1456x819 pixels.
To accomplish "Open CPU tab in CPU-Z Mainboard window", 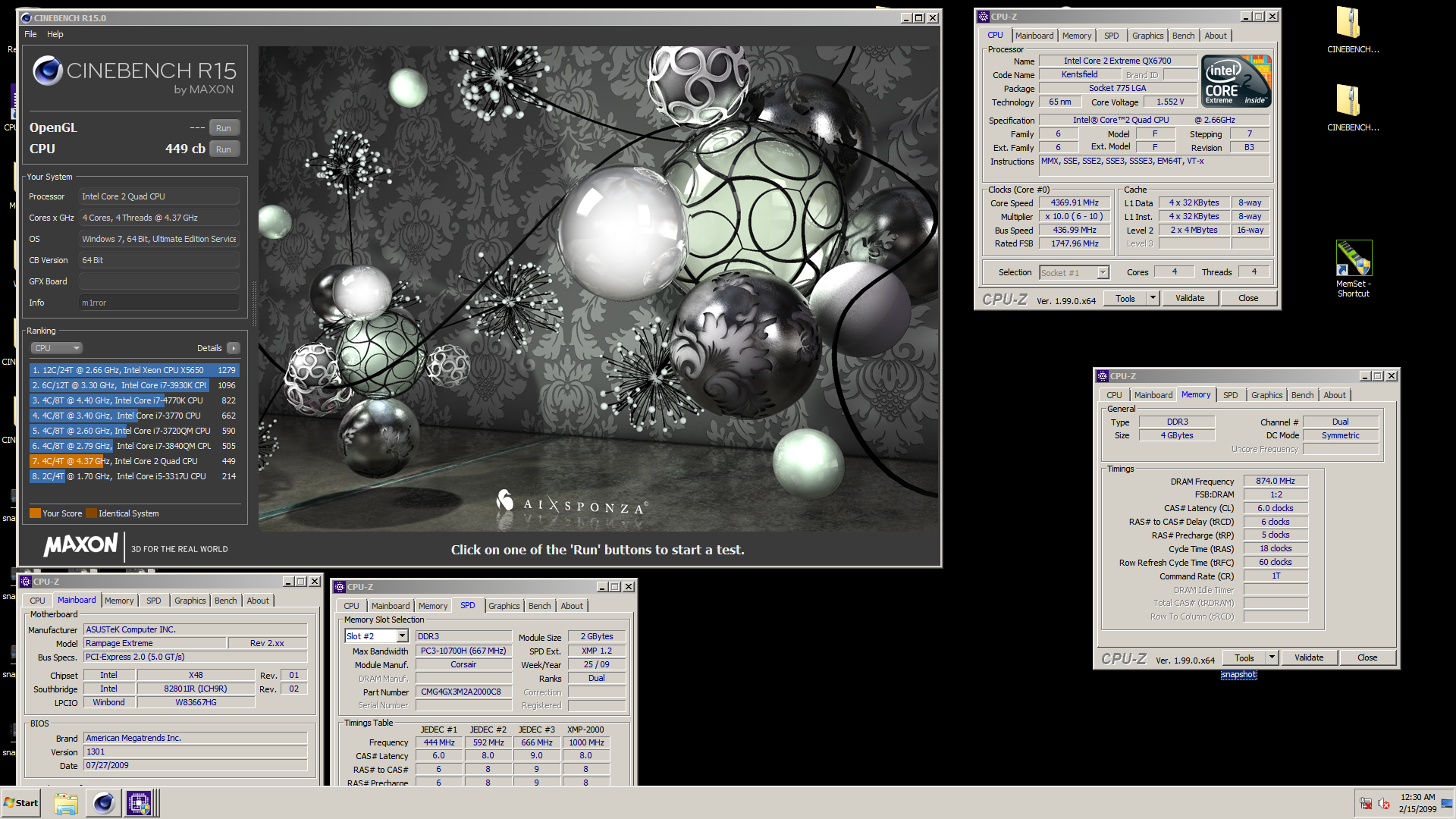I will click(x=37, y=601).
